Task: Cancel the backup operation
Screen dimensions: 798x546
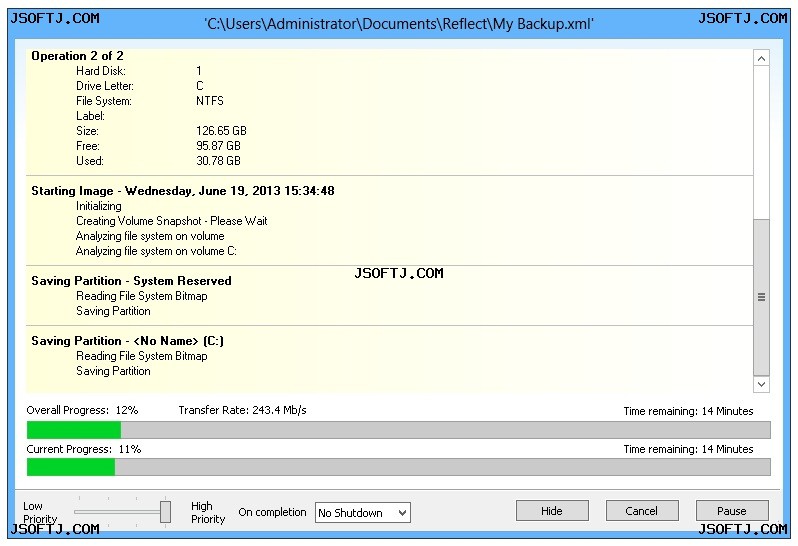Action: (642, 510)
